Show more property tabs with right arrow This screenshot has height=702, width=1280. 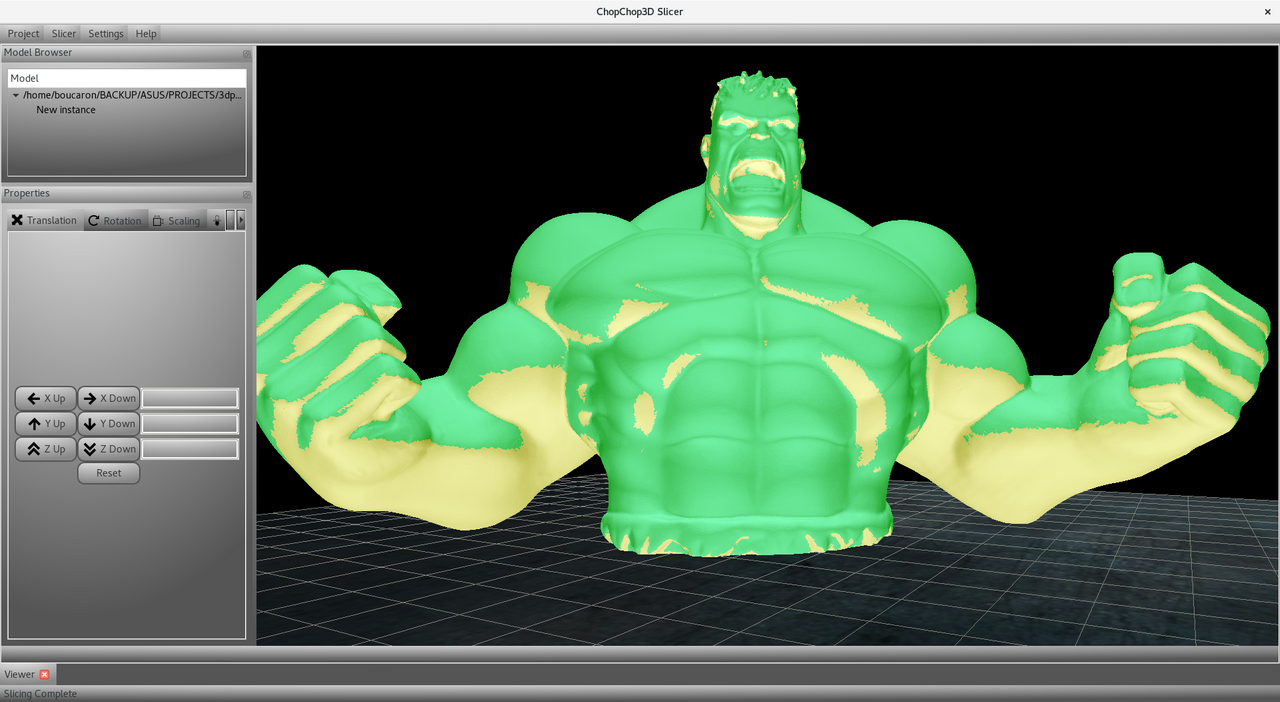[240, 220]
